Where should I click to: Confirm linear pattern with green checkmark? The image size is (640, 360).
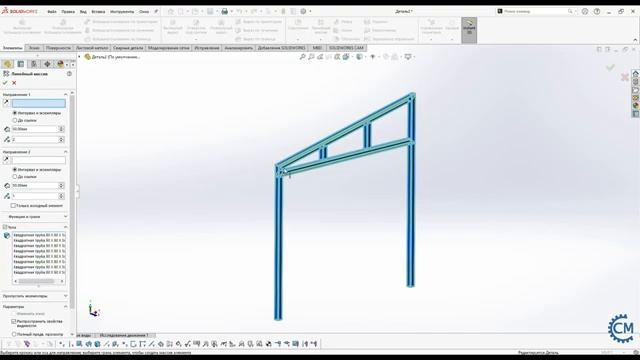[x=5, y=83]
